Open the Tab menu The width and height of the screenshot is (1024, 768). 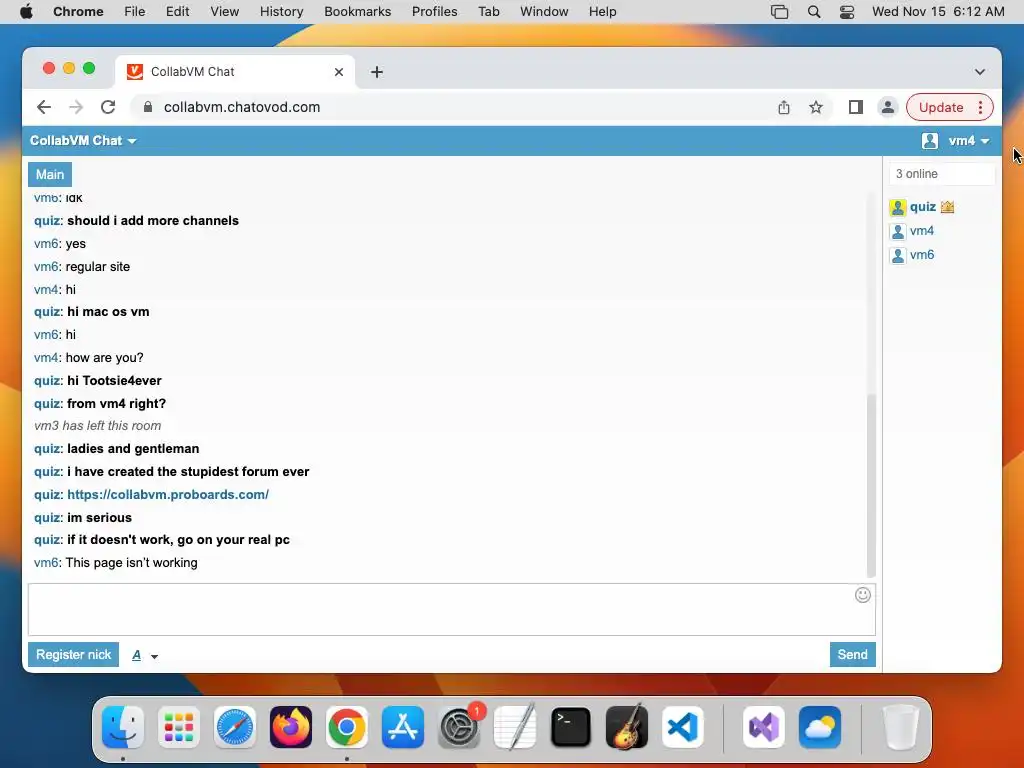[488, 12]
